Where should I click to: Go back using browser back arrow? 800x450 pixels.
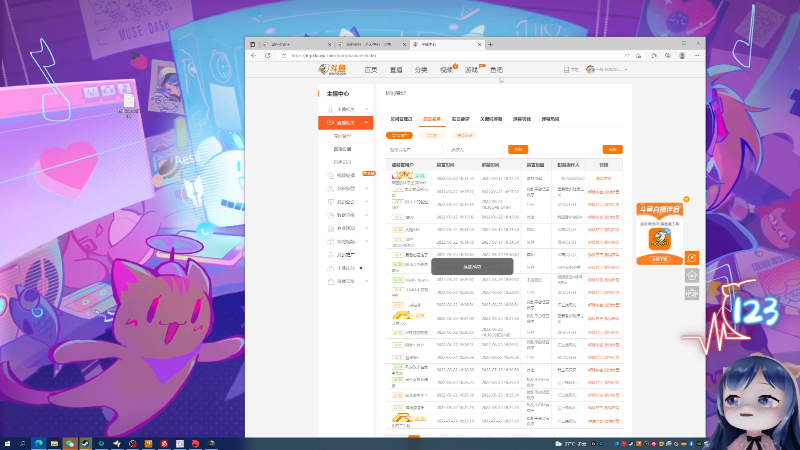[254, 56]
